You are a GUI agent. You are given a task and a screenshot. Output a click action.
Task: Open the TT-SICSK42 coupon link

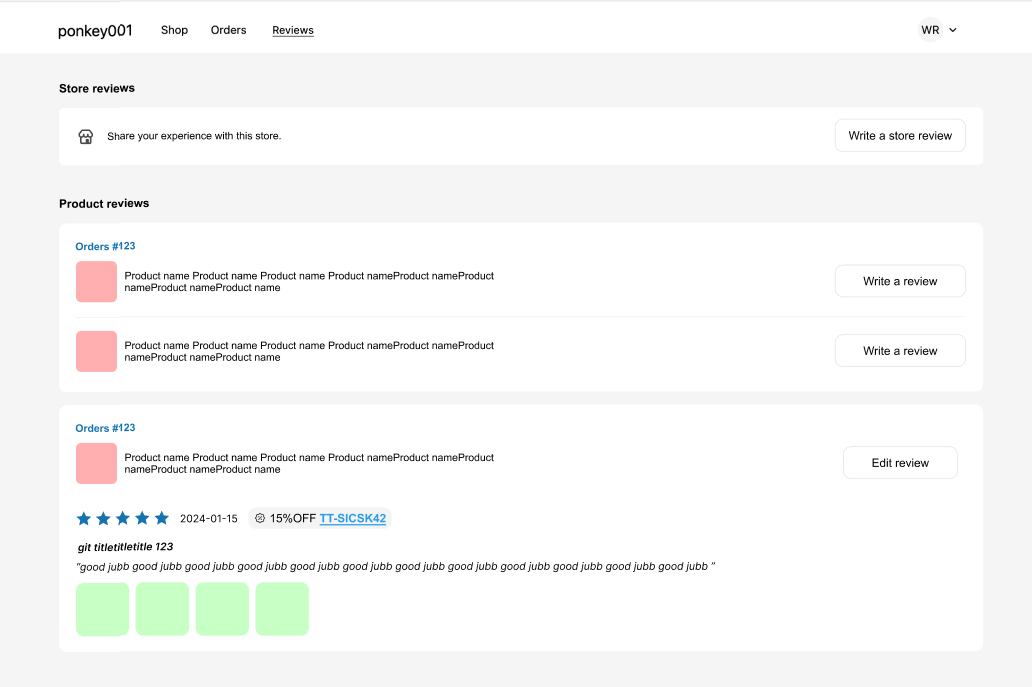(x=353, y=518)
